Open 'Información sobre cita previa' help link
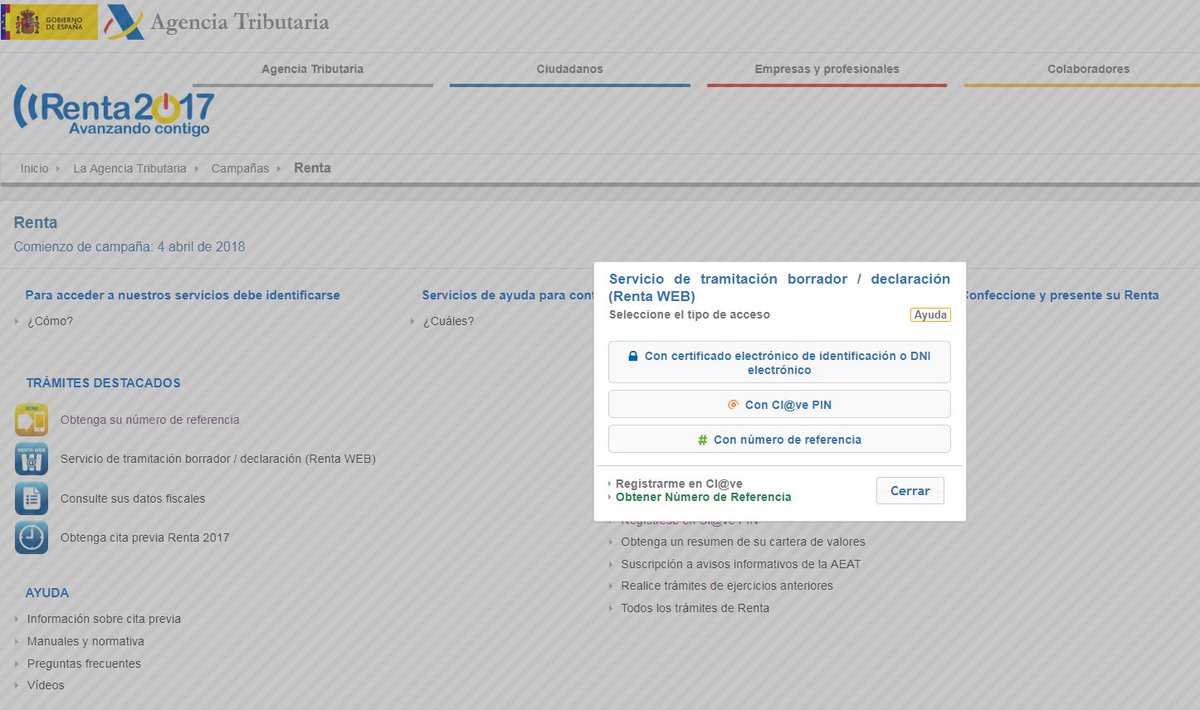 click(104, 619)
